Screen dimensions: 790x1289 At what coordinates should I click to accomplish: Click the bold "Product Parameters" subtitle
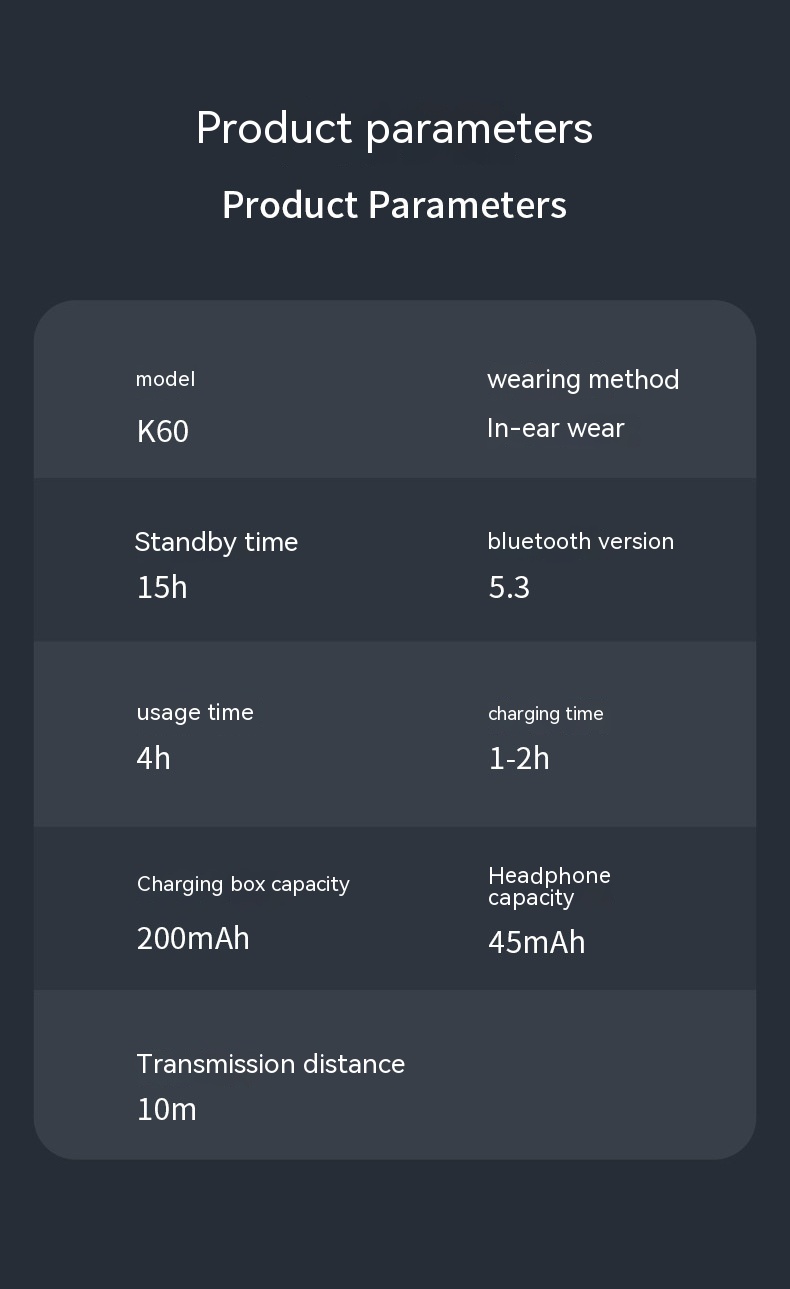[x=394, y=205]
